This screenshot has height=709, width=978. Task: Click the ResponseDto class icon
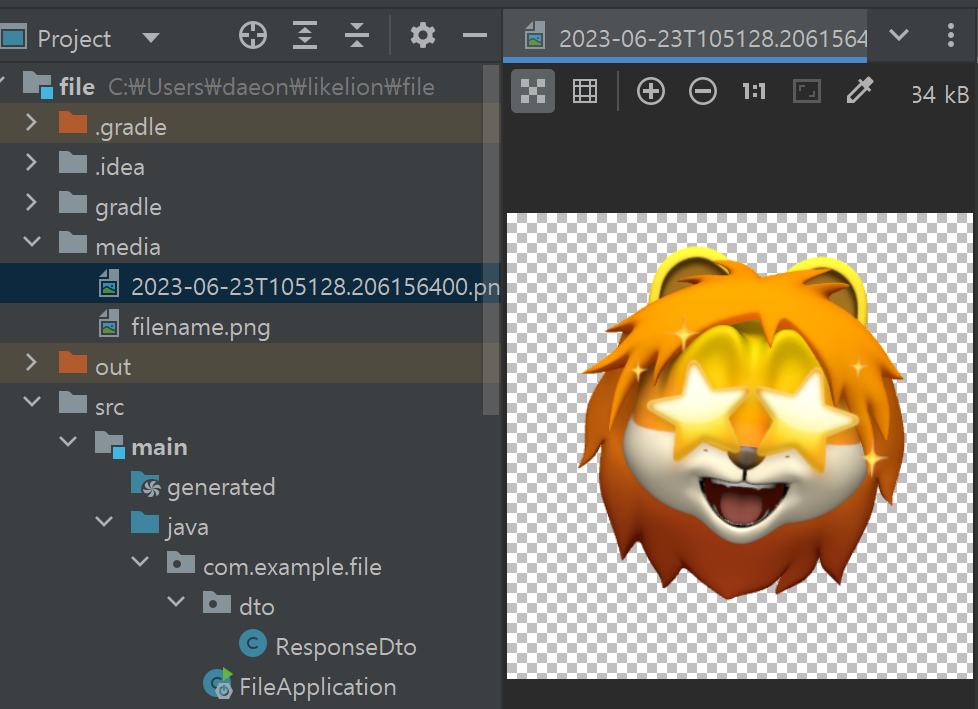click(x=253, y=643)
